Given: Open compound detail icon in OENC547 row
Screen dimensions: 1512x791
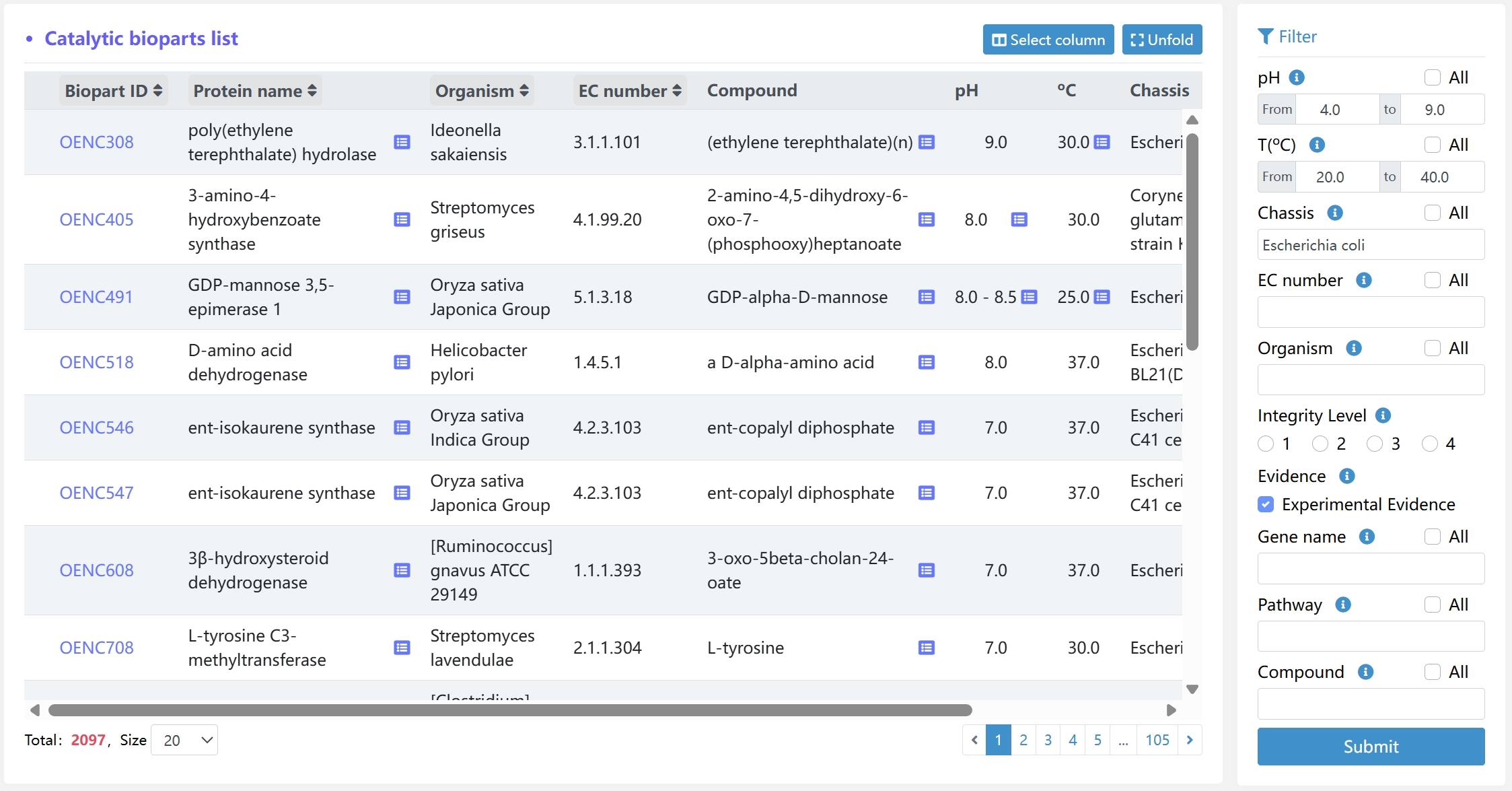Looking at the screenshot, I should point(927,493).
